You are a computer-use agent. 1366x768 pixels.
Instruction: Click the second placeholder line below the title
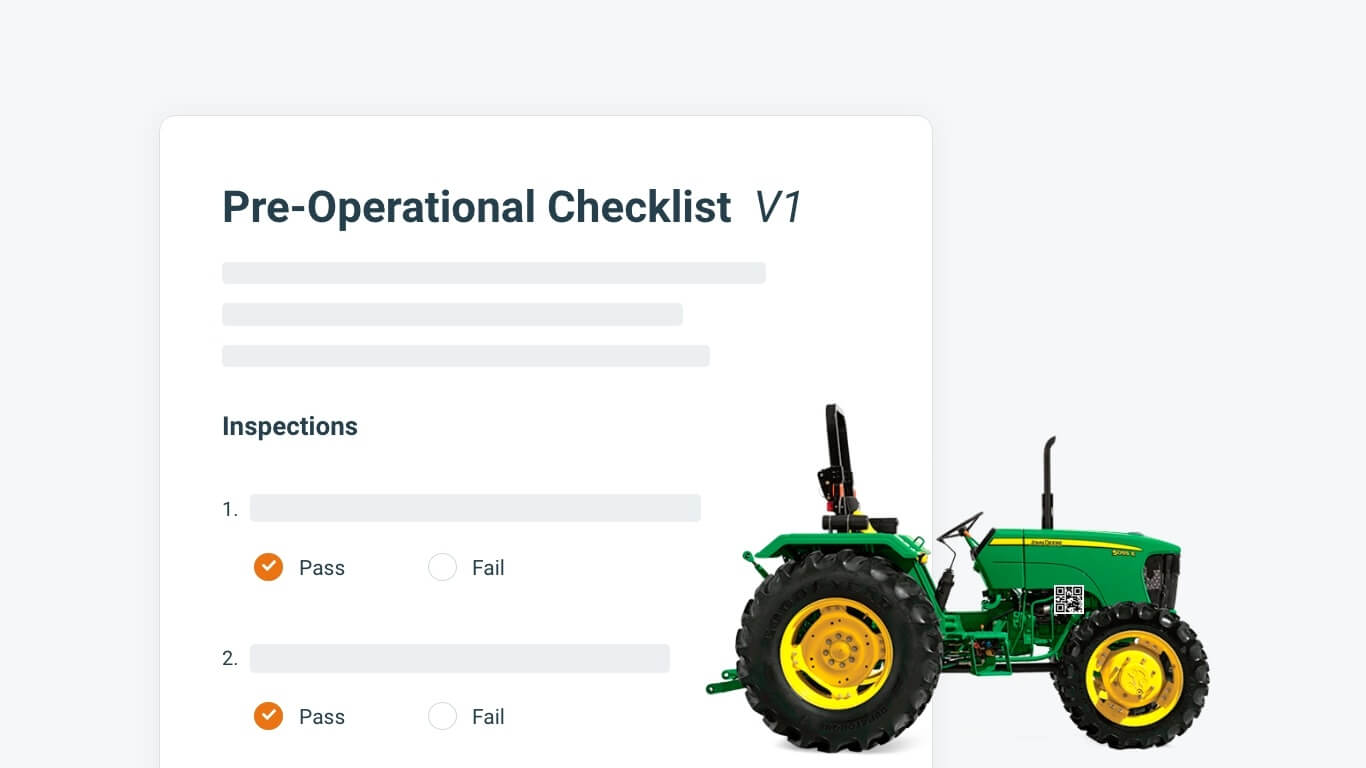452,314
